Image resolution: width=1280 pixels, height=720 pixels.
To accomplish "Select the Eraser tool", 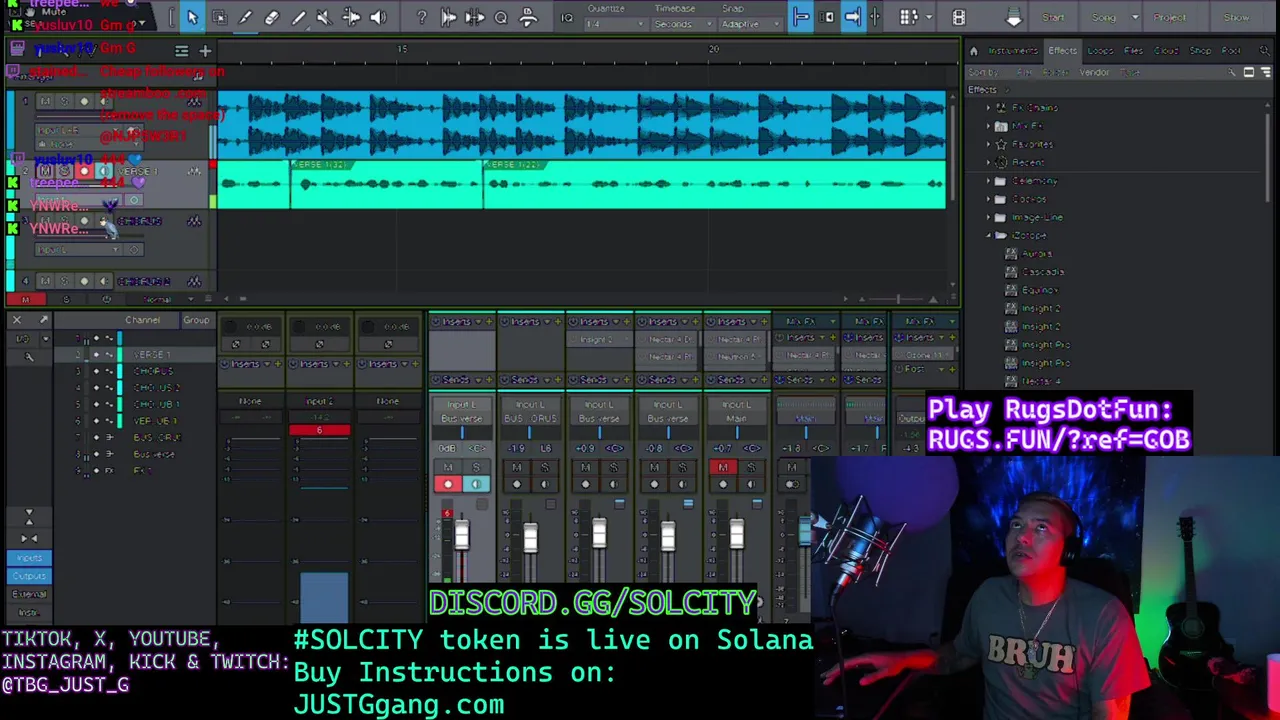I will coord(271,17).
